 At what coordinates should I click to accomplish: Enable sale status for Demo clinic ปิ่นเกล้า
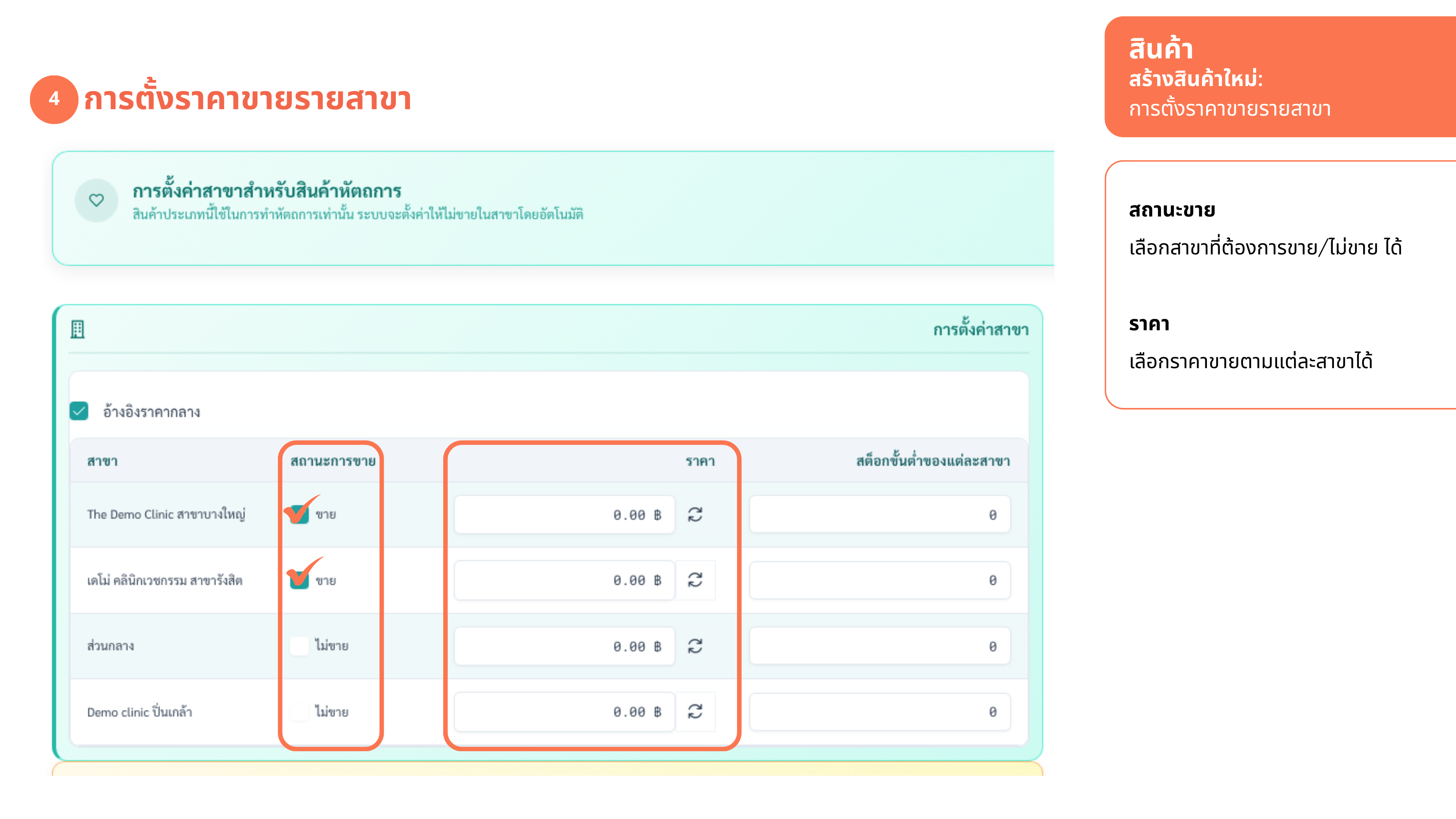pos(300,712)
